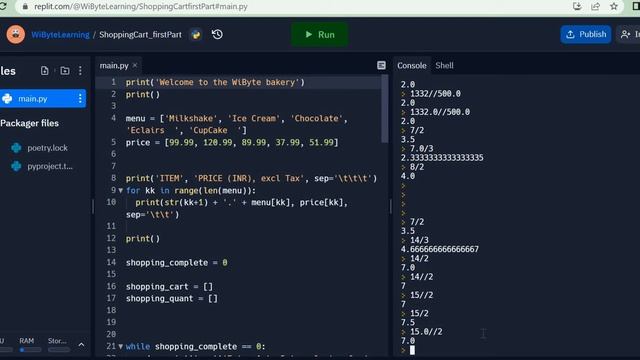Click the Storage usage bar
The height and width of the screenshot is (360, 640).
(x=59, y=350)
